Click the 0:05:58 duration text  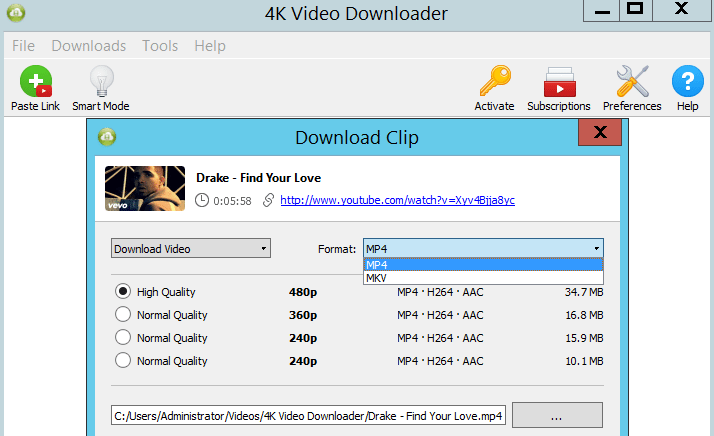tap(232, 201)
